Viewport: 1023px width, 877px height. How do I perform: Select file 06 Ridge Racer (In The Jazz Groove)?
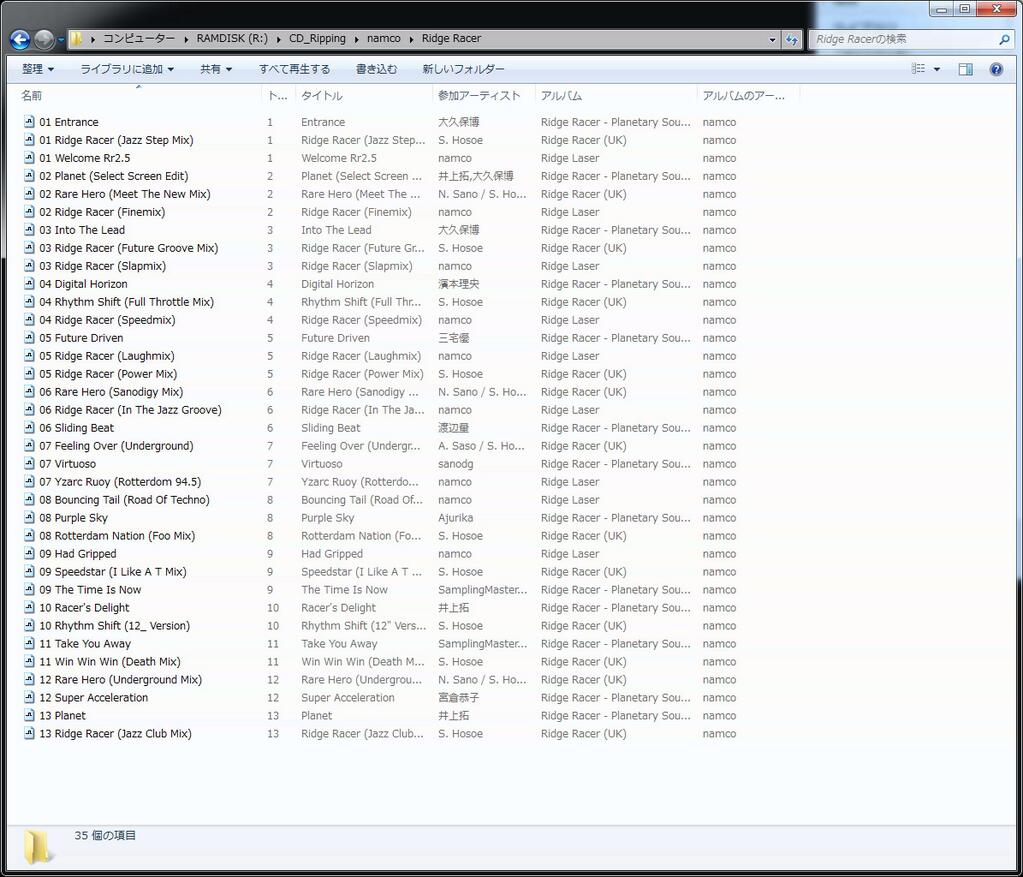coord(130,410)
